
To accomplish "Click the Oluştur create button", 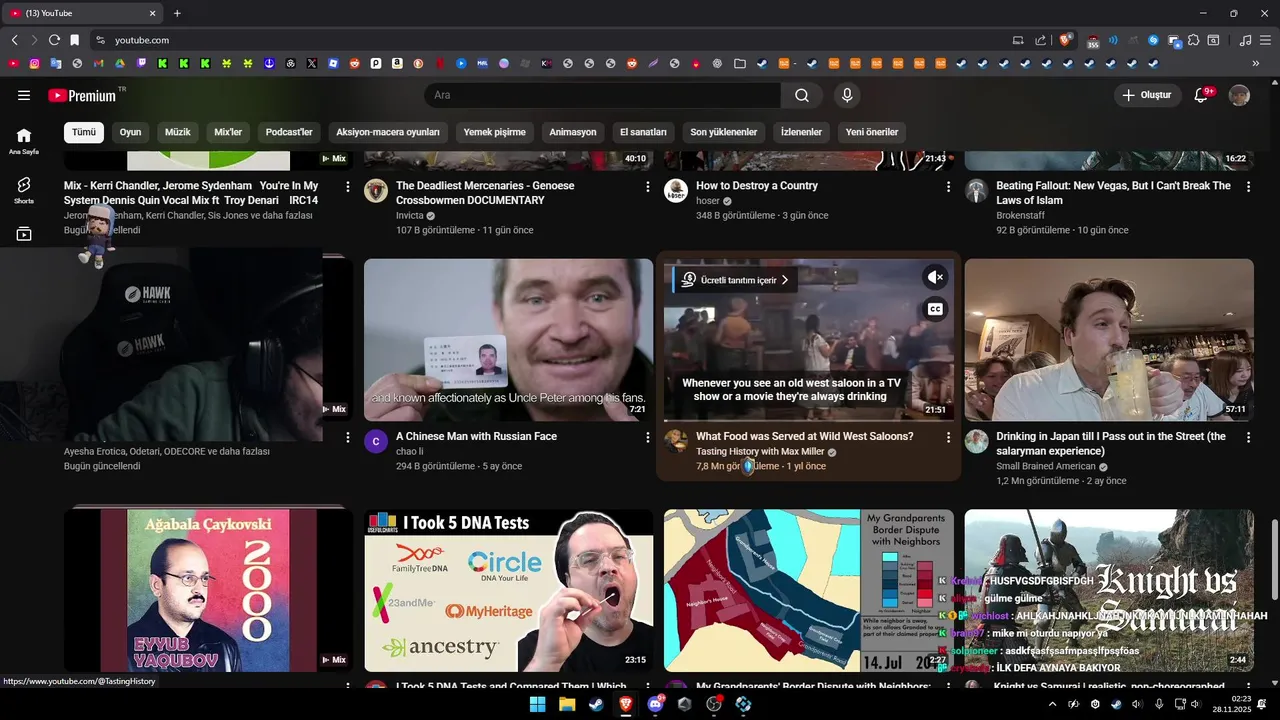I will (x=1147, y=95).
